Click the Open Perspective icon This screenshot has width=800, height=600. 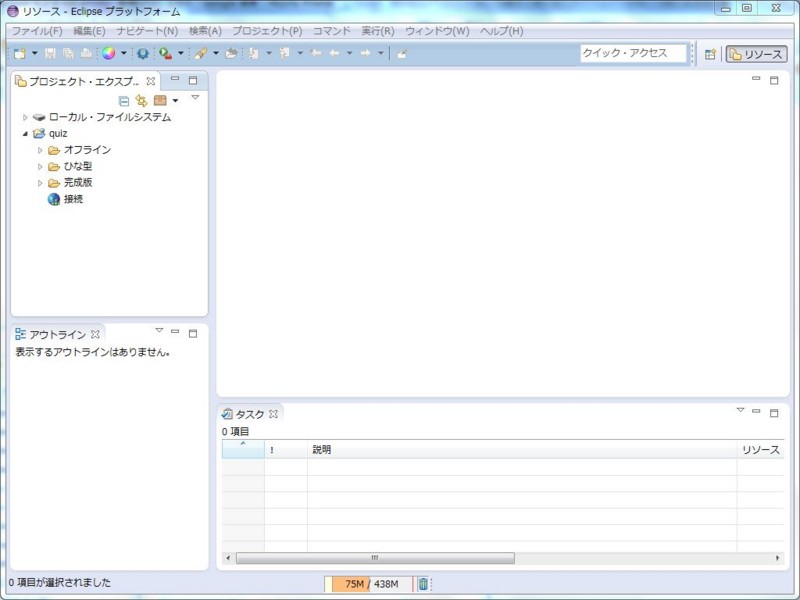coord(710,54)
